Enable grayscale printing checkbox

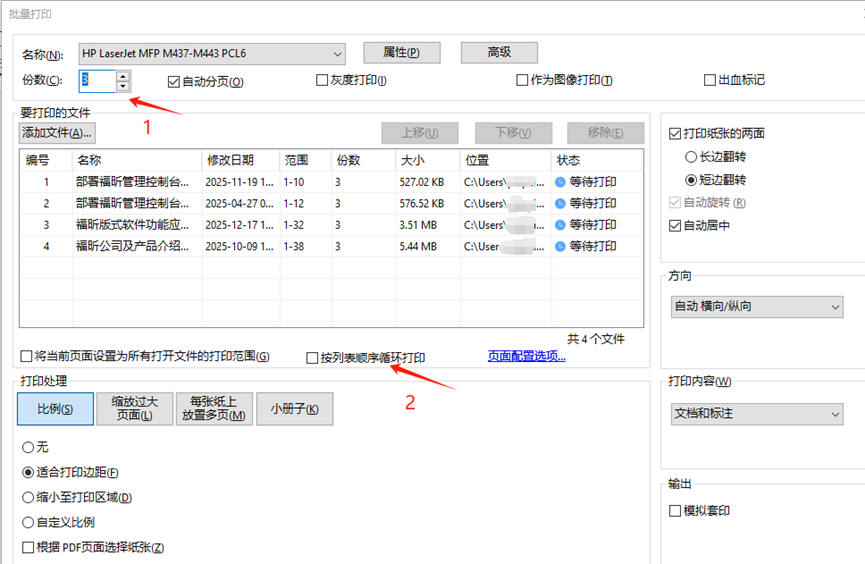tap(322, 81)
